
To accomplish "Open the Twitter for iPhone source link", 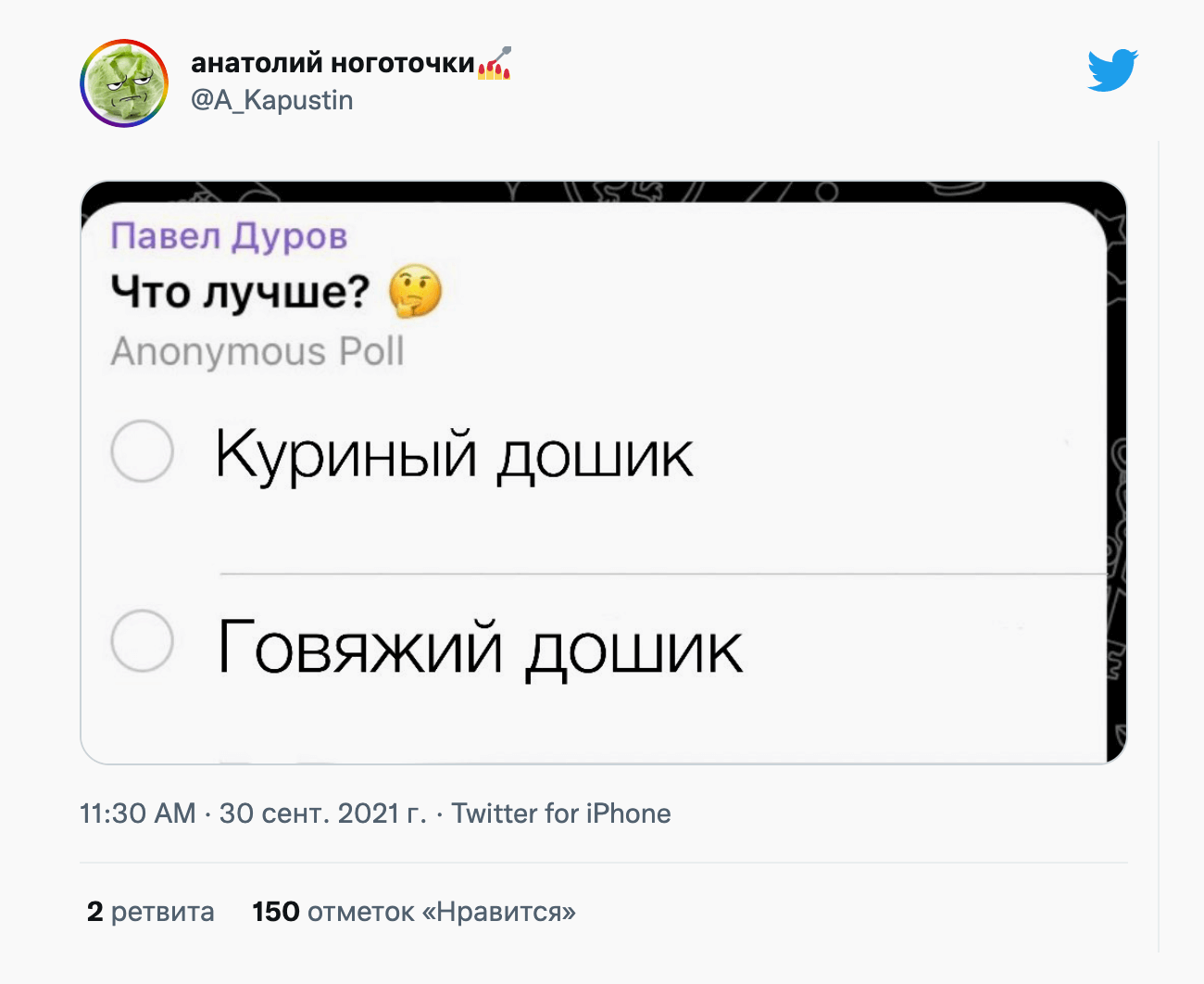I will [x=561, y=814].
